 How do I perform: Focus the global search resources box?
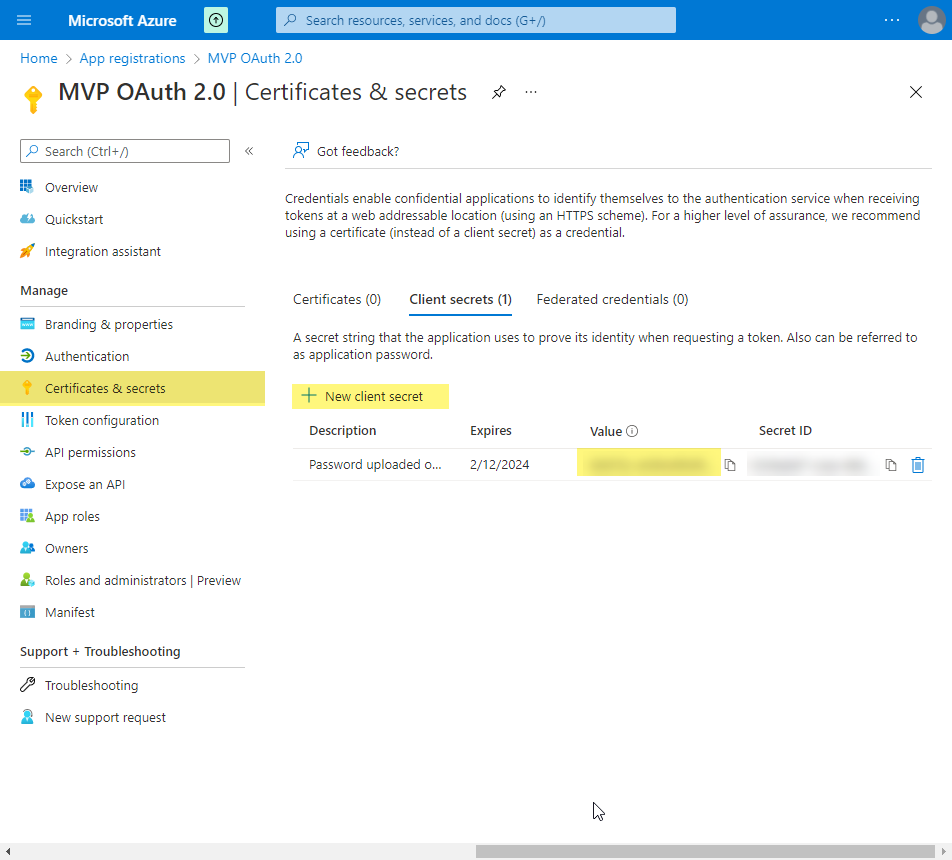(x=476, y=20)
